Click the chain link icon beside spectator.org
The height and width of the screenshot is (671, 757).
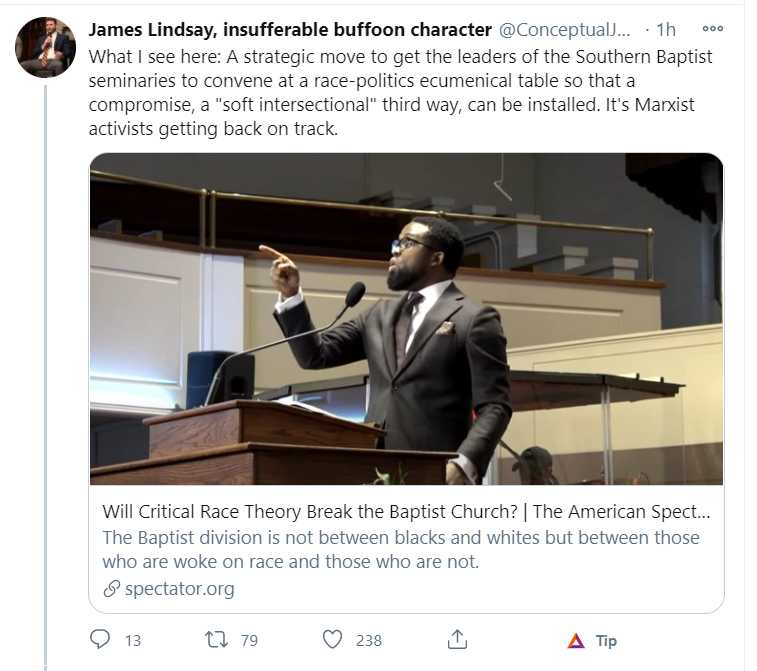point(111,588)
